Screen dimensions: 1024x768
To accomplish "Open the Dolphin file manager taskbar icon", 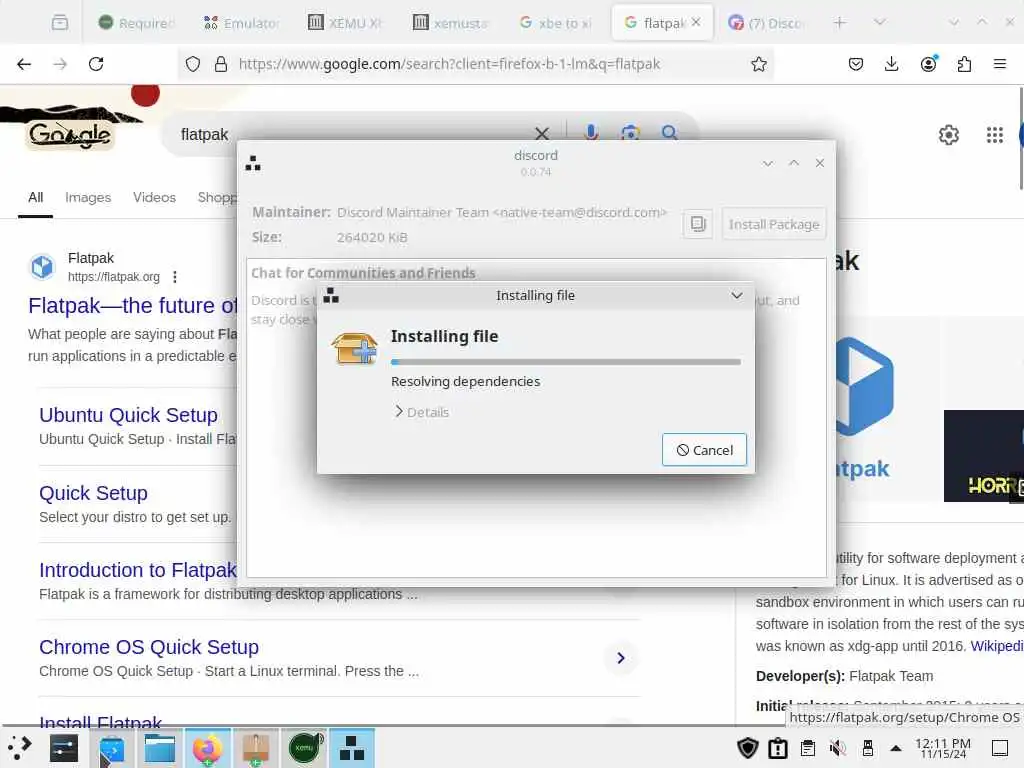I will click(x=159, y=748).
